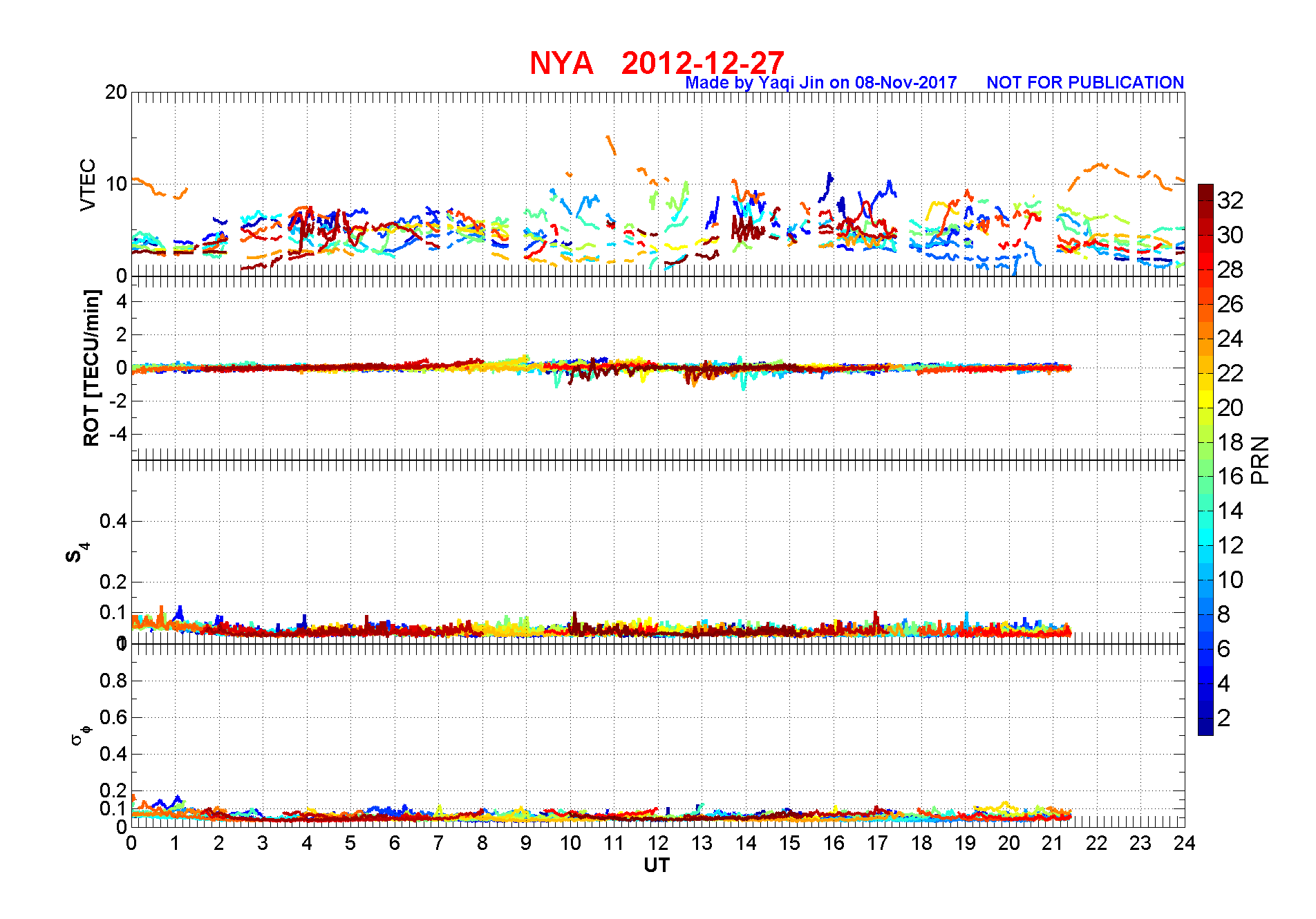Viewport: 1316px width, 919px height.
Task: Click the plot title 'NYA 2012-12-27'
Action: (x=657, y=63)
